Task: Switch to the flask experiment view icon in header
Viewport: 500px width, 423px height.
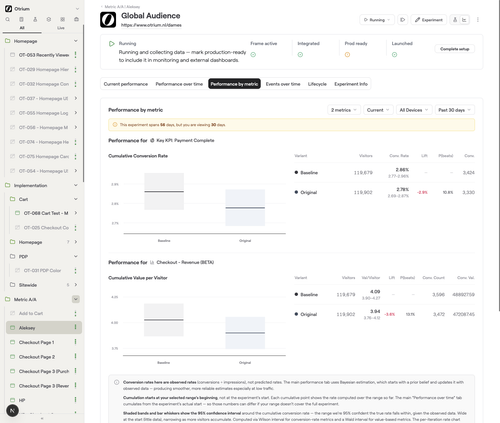Action: [455, 20]
